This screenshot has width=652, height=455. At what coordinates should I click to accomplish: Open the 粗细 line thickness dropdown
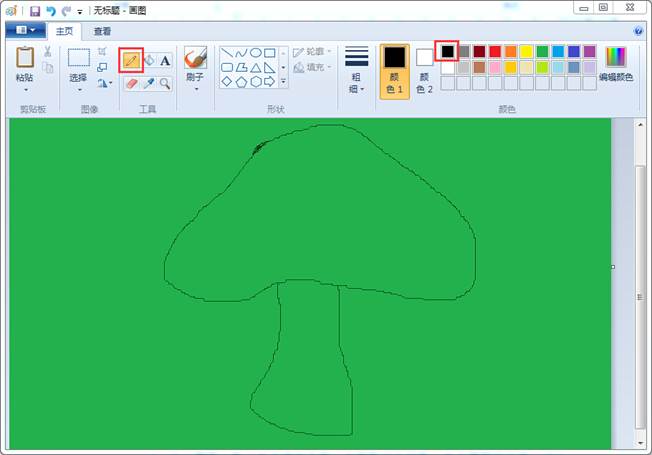pyautogui.click(x=356, y=70)
